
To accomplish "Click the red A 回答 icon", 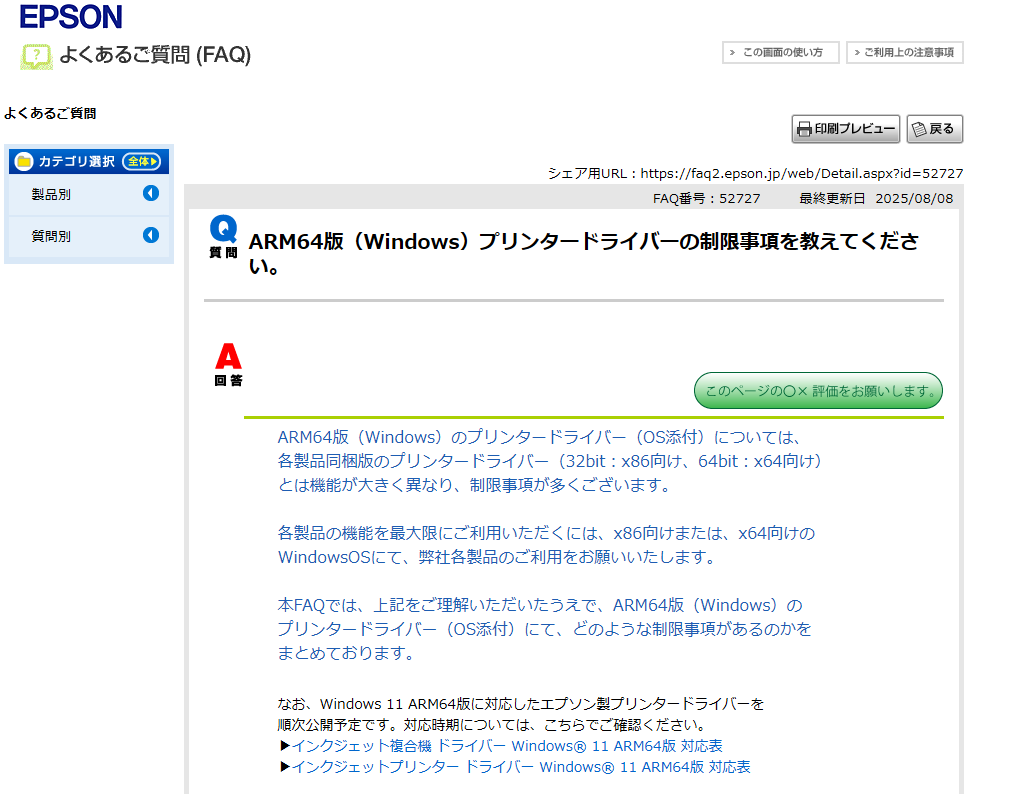I will click(229, 364).
